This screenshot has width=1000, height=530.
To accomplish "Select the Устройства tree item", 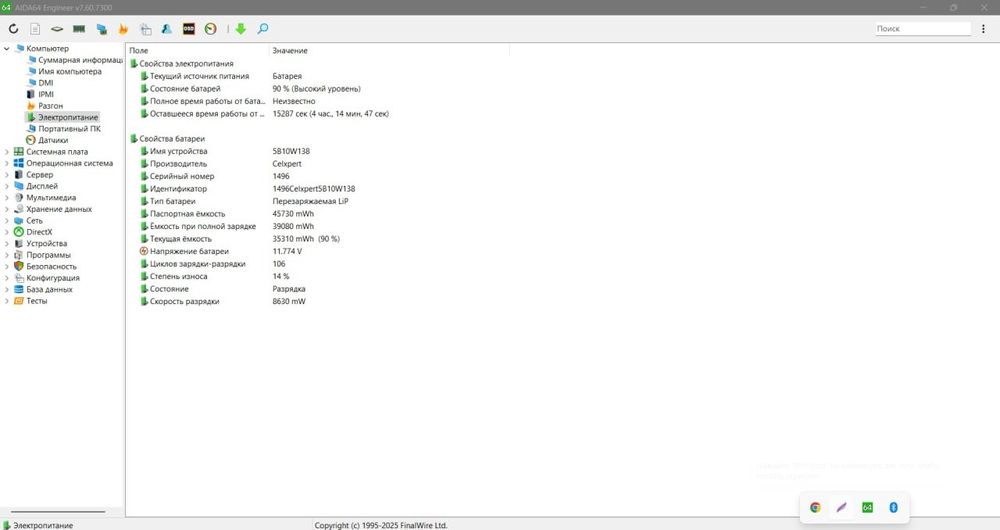I will tap(41, 244).
